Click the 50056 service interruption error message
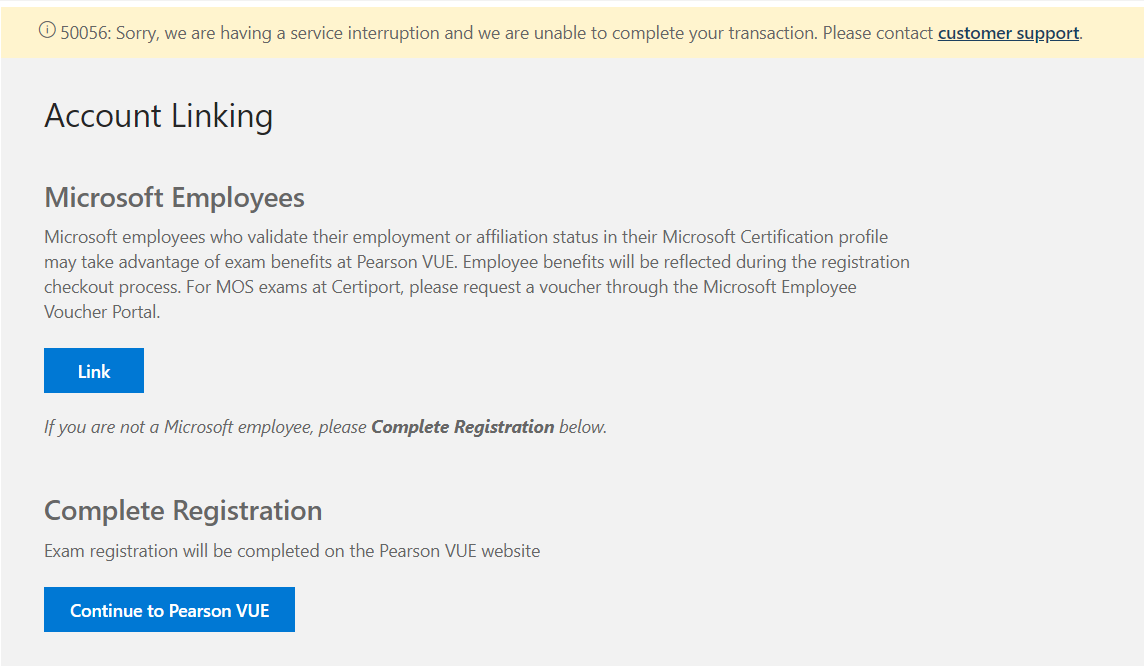Viewport: 1144px width, 666px height. click(x=571, y=33)
